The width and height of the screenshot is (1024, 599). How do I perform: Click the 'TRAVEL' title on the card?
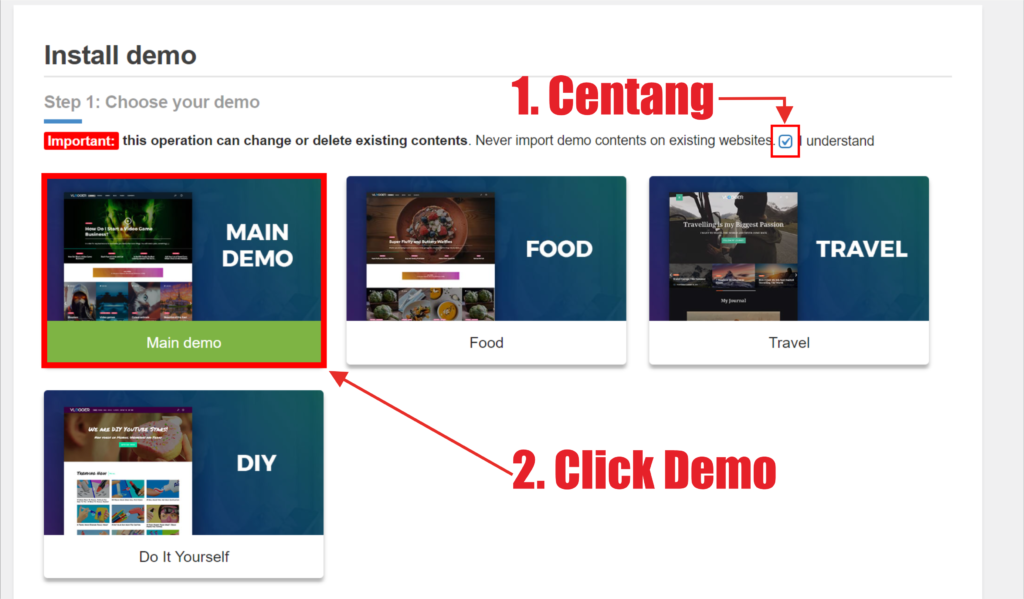click(x=861, y=249)
